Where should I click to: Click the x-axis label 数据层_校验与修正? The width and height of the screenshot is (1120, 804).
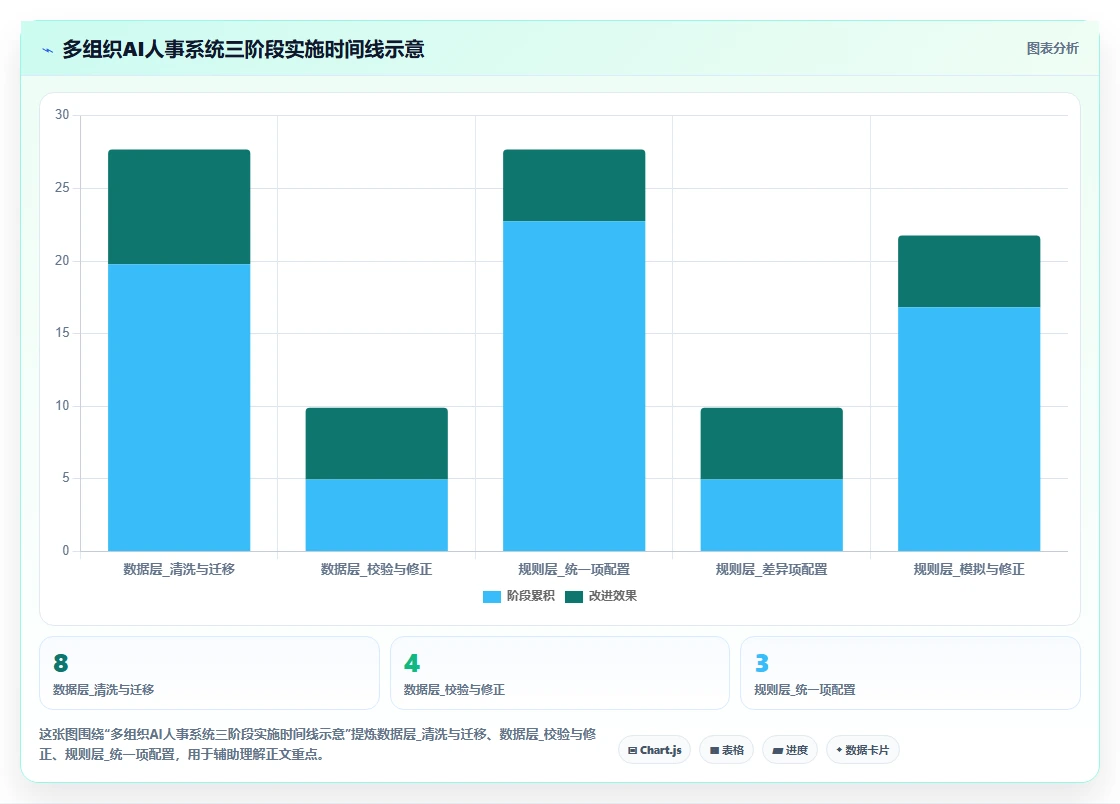click(376, 569)
